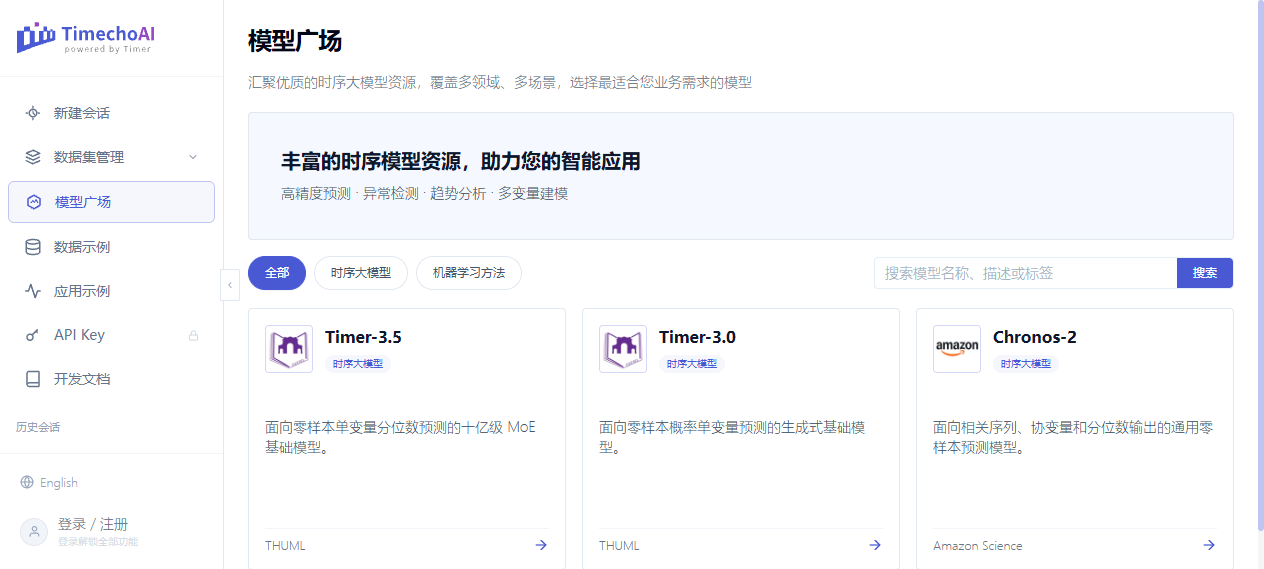Click the 开发文档 book icon

pyautogui.click(x=33, y=379)
